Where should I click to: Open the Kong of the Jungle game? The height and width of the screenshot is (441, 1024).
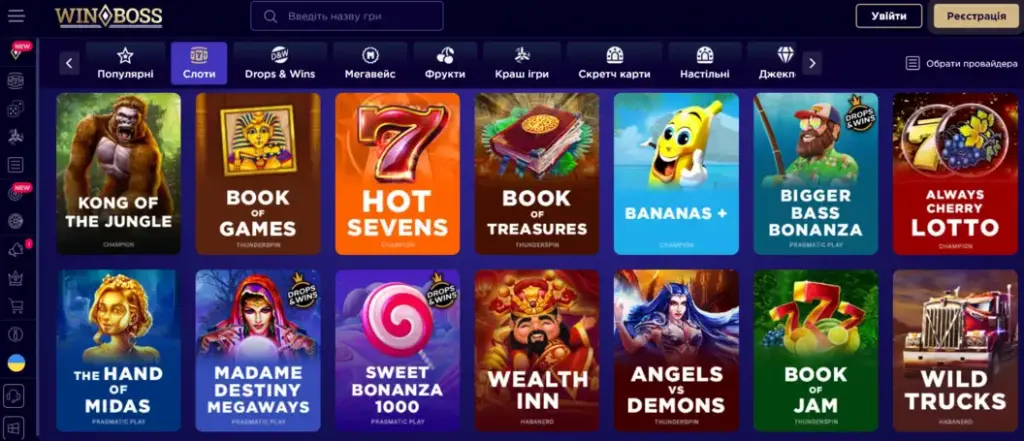(118, 173)
